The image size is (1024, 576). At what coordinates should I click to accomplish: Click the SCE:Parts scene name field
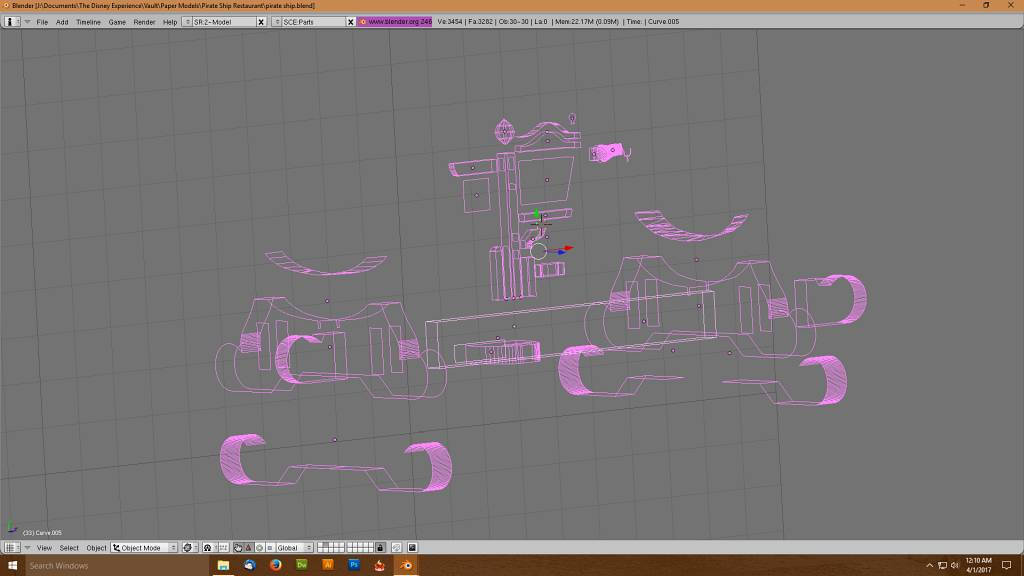(313, 22)
